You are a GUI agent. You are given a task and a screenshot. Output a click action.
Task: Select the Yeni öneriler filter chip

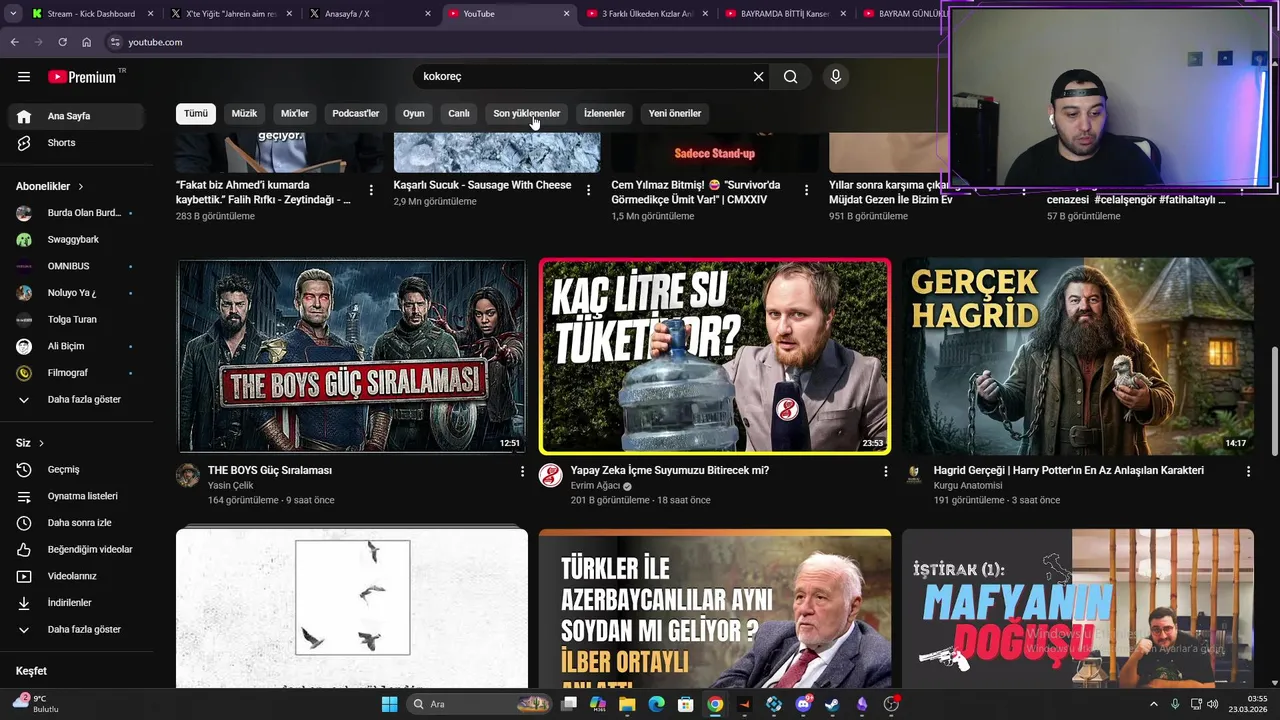click(675, 113)
